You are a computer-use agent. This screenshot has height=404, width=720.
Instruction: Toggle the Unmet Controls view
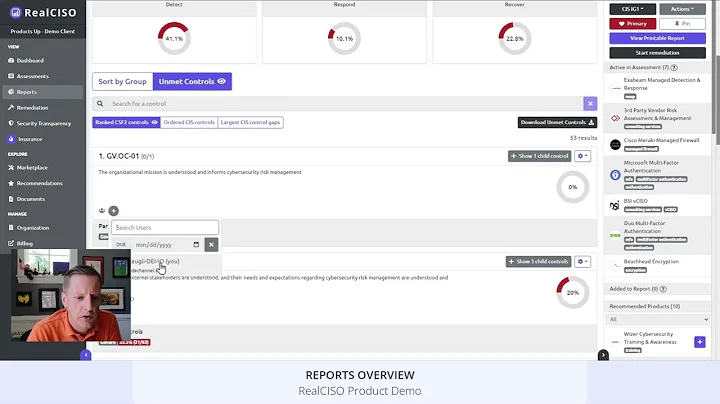tap(192, 81)
